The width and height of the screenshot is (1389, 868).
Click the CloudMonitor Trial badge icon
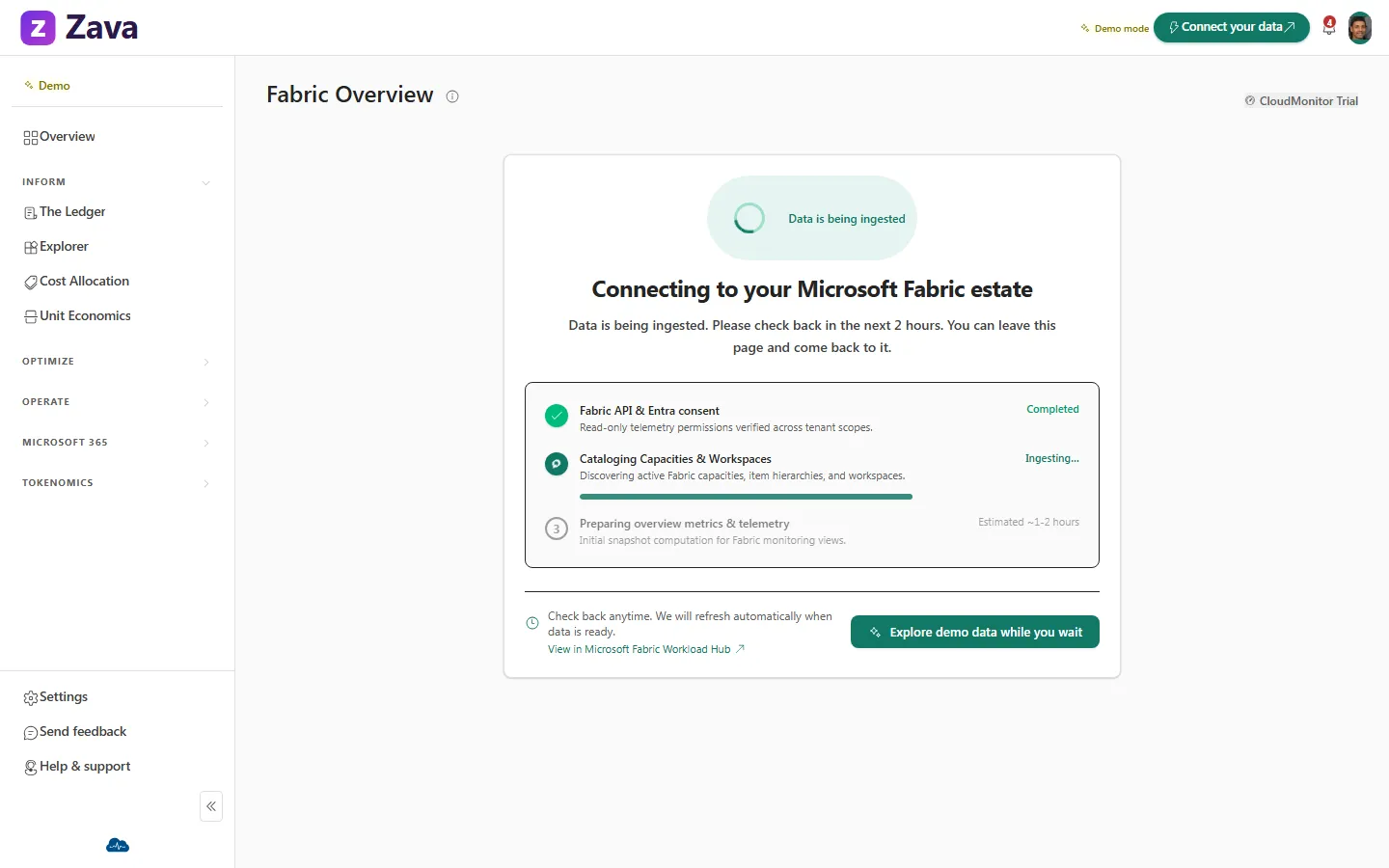point(1250,100)
